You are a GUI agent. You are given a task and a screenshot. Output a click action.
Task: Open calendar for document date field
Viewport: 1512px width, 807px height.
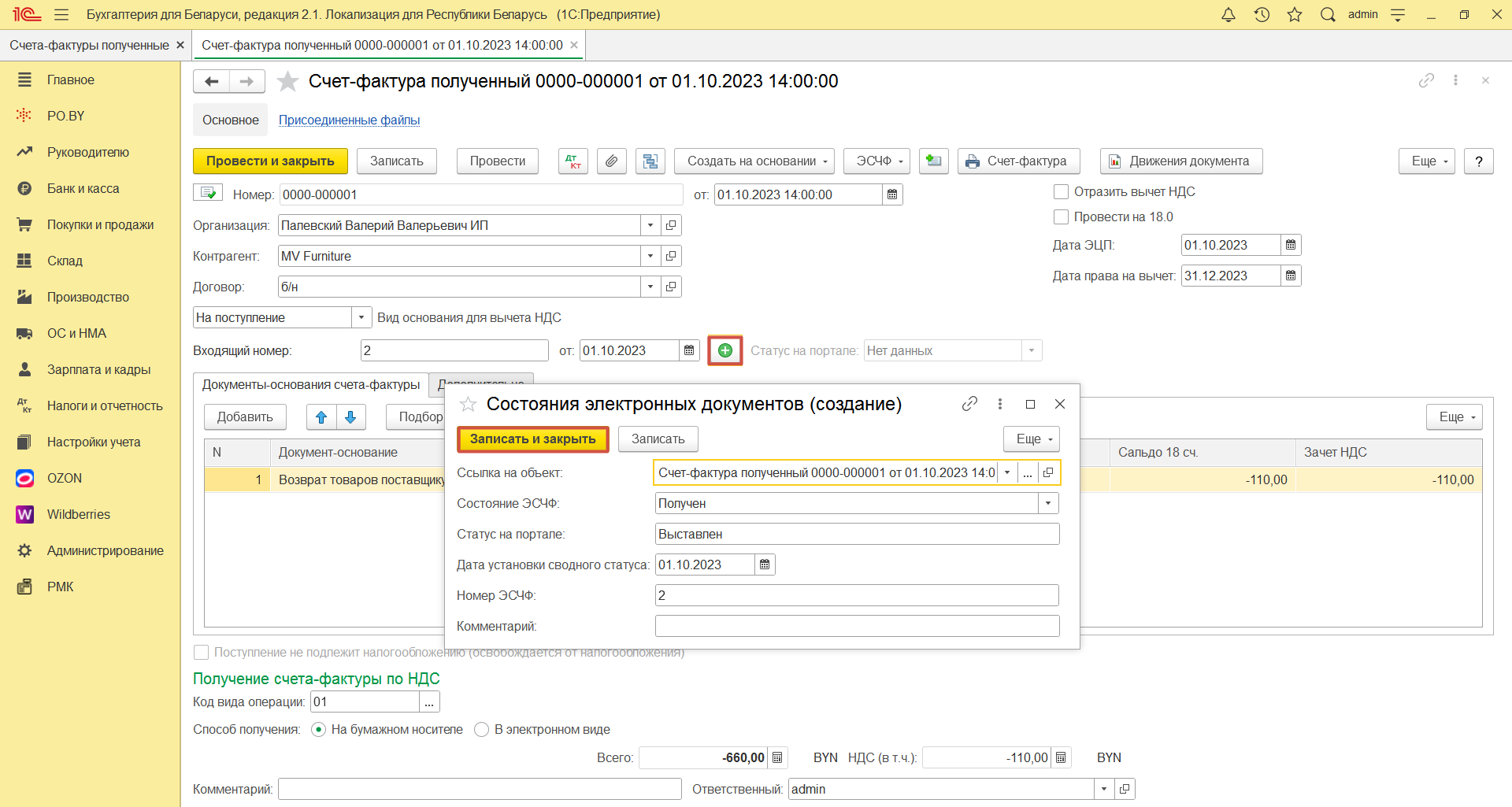pyautogui.click(x=892, y=194)
